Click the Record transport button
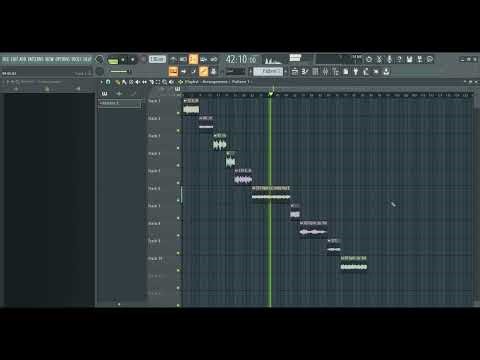This screenshot has width=480, height=360. click(132, 60)
